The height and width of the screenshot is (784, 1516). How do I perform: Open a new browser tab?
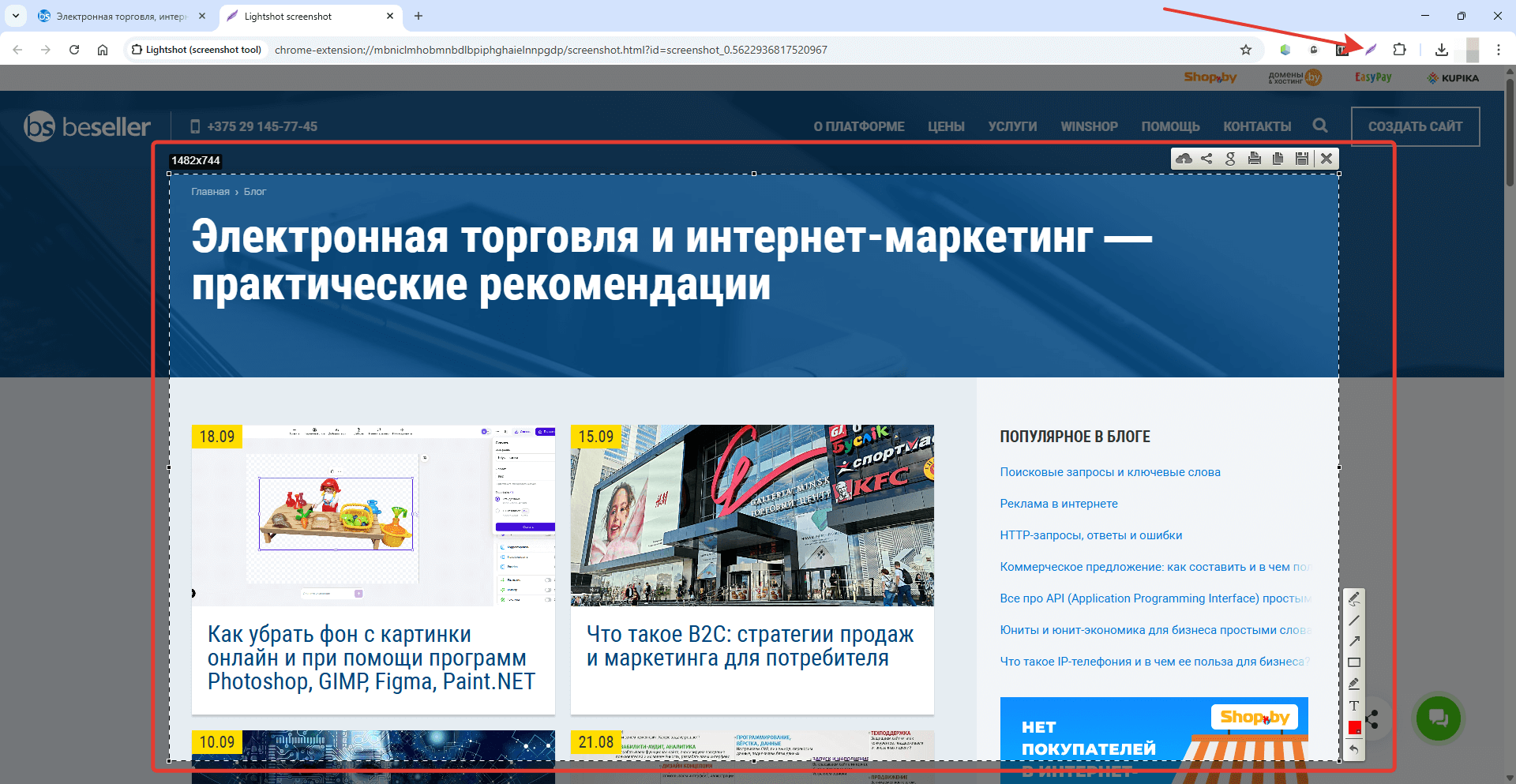pos(418,16)
